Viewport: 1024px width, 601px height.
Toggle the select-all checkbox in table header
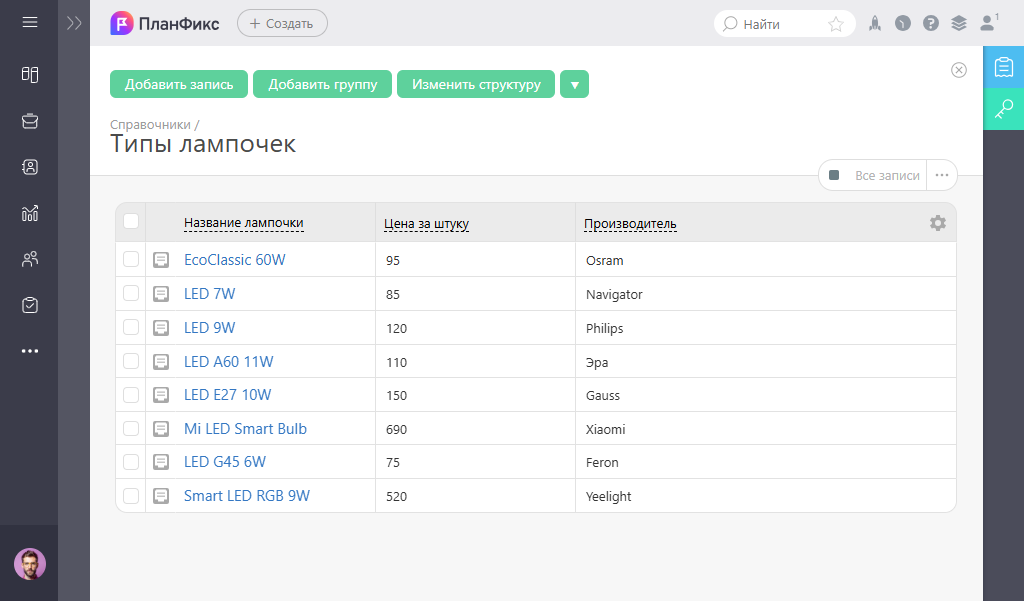click(x=131, y=222)
